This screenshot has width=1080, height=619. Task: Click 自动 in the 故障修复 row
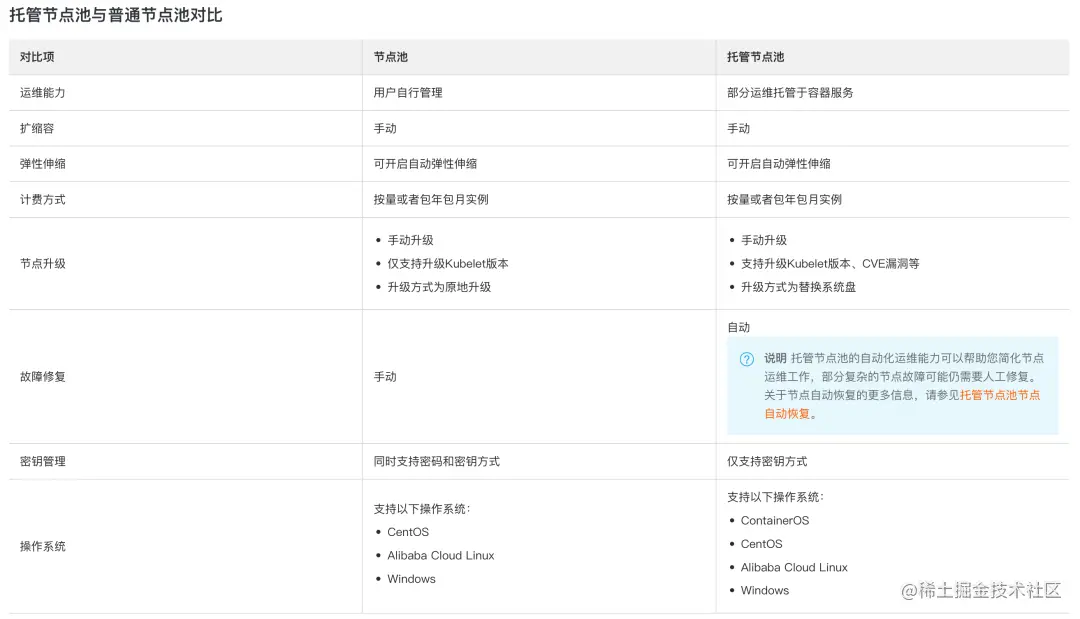coord(738,328)
